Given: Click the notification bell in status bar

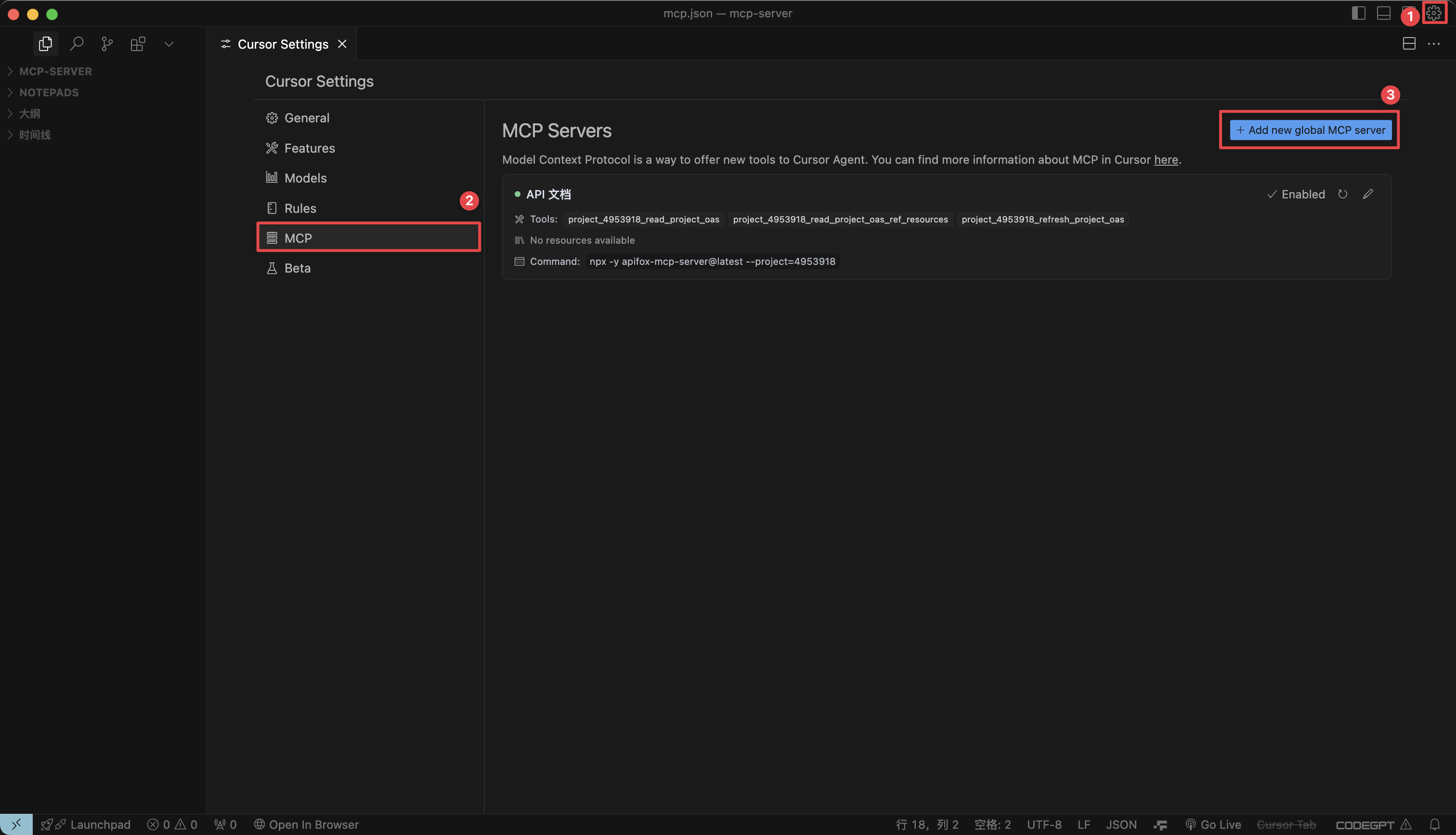Looking at the screenshot, I should click(x=1434, y=824).
